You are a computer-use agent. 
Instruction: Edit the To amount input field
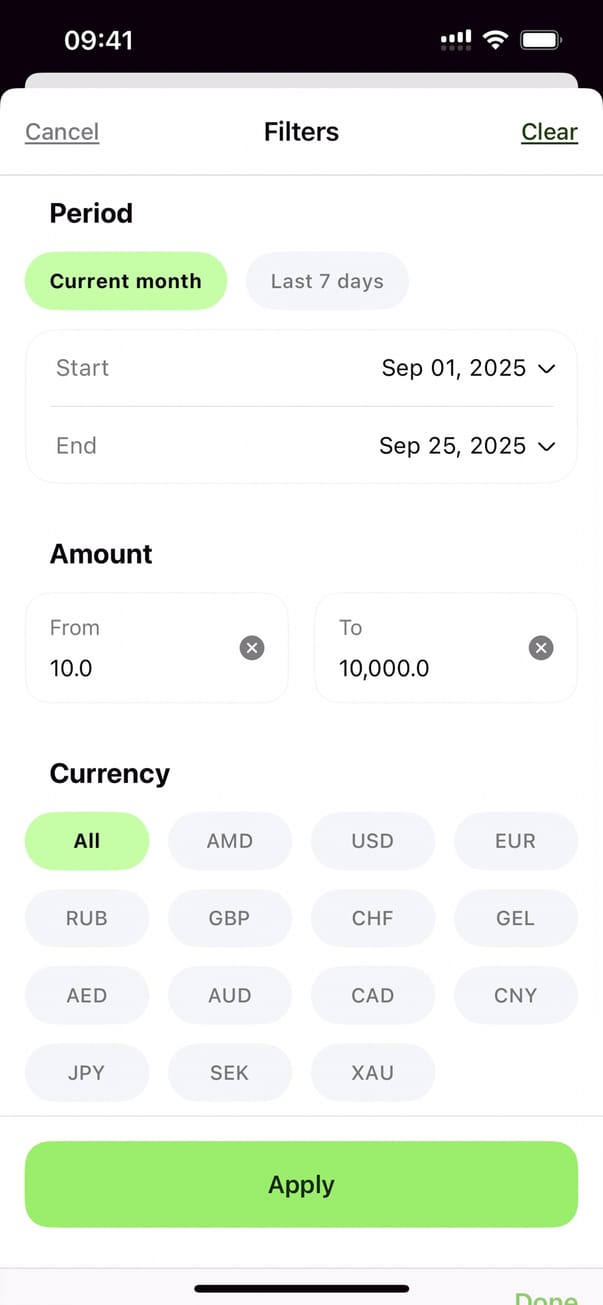420,667
